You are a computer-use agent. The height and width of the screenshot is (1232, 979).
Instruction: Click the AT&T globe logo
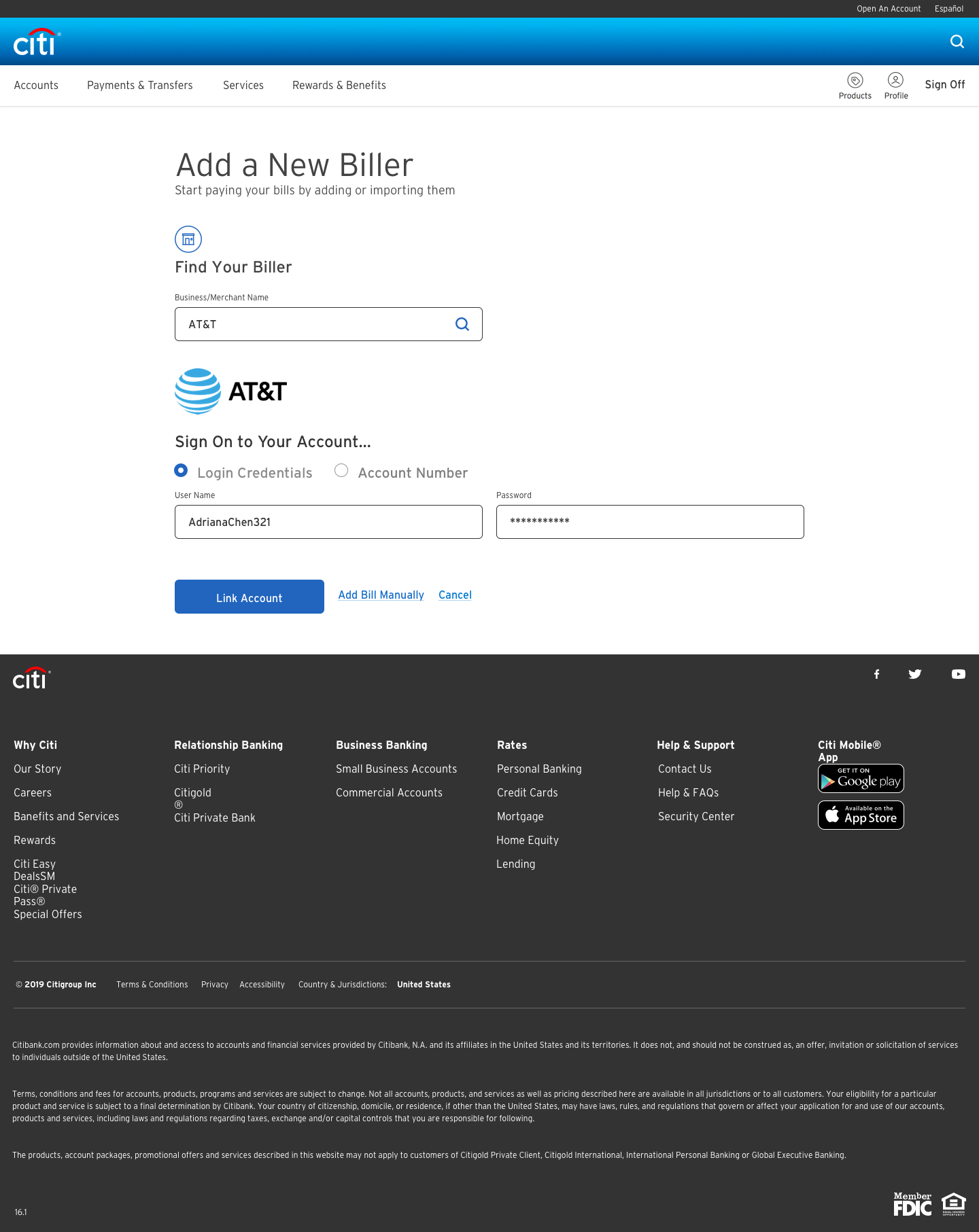coord(198,391)
